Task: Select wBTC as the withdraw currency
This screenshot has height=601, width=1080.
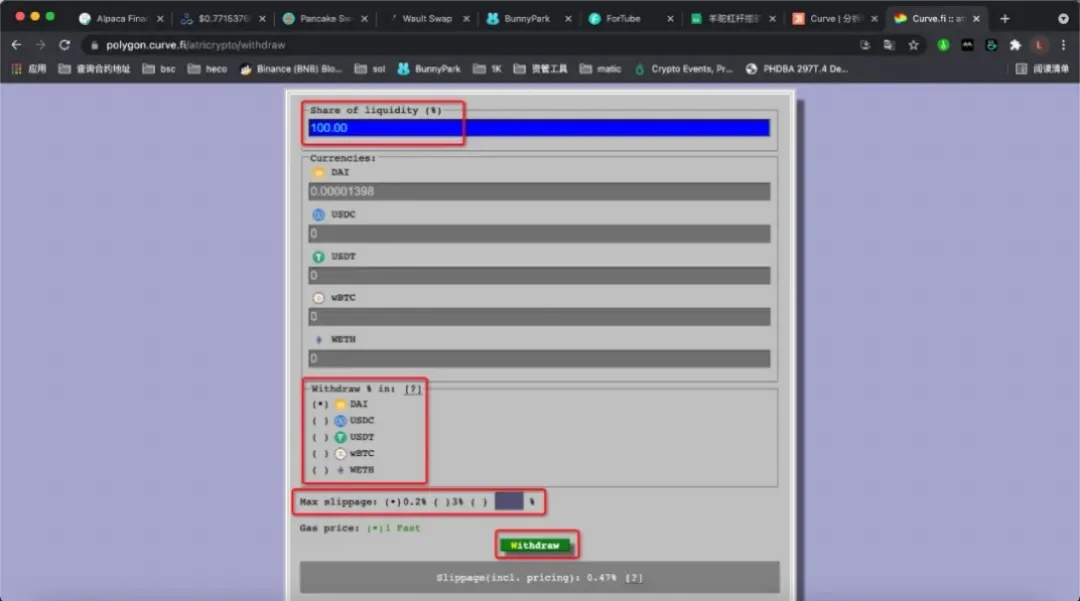Action: click(320, 453)
